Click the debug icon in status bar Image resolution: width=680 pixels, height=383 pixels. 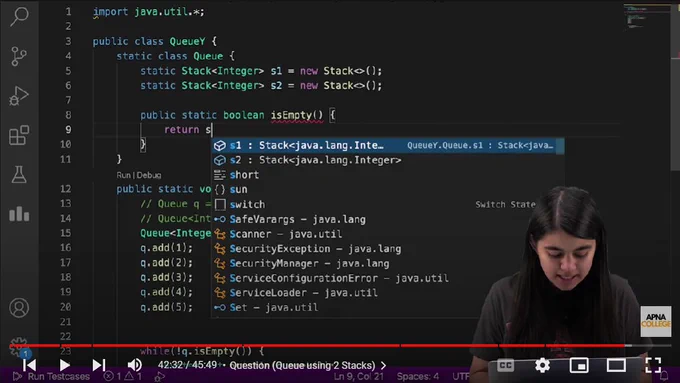coord(159,376)
